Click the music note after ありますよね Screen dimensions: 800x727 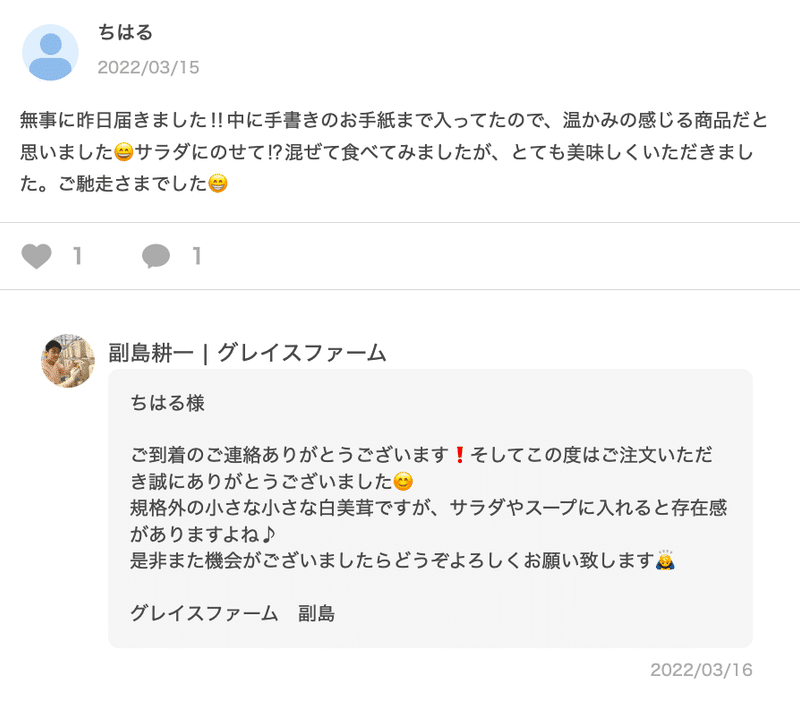pyautogui.click(x=299, y=534)
